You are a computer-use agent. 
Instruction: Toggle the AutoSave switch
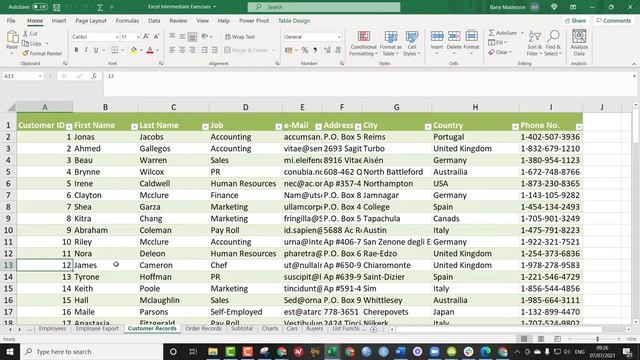coord(40,7)
